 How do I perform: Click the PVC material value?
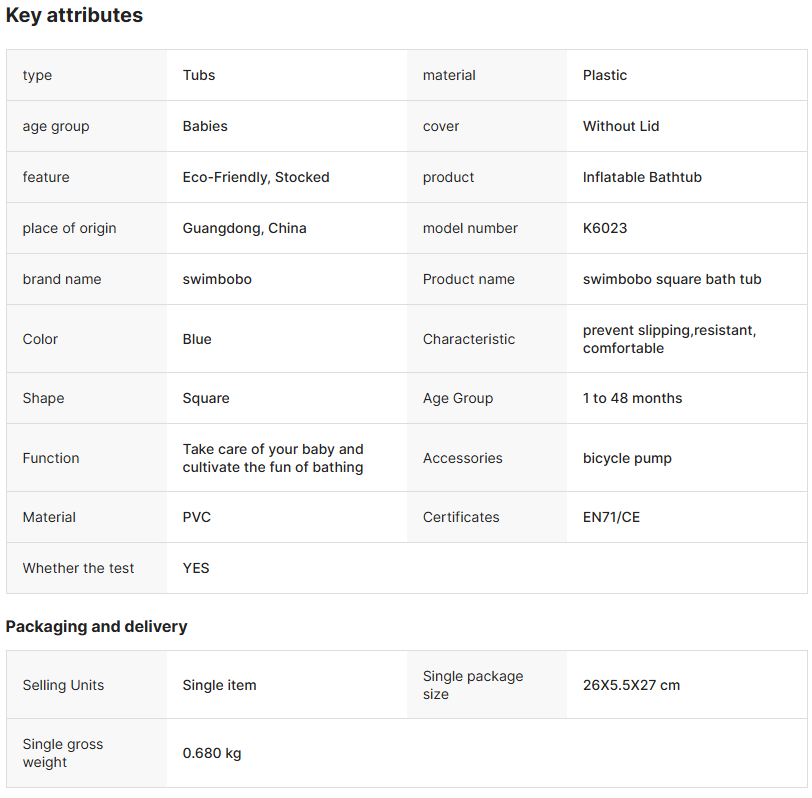197,517
